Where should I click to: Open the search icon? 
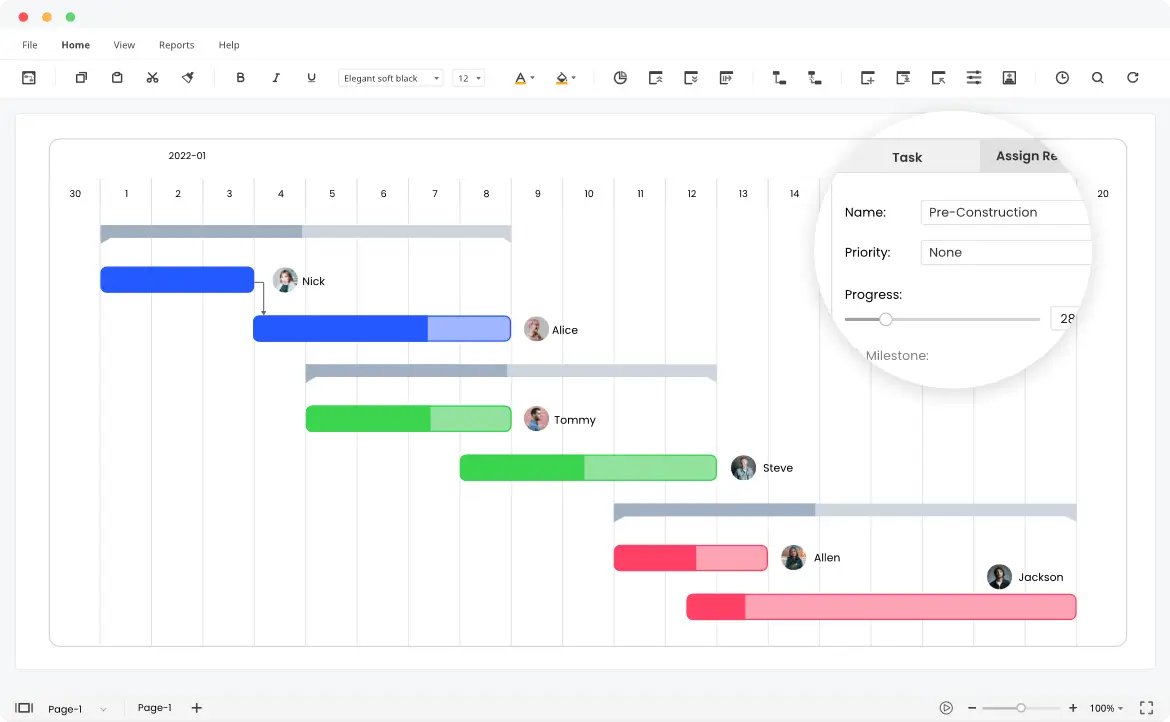(x=1097, y=77)
